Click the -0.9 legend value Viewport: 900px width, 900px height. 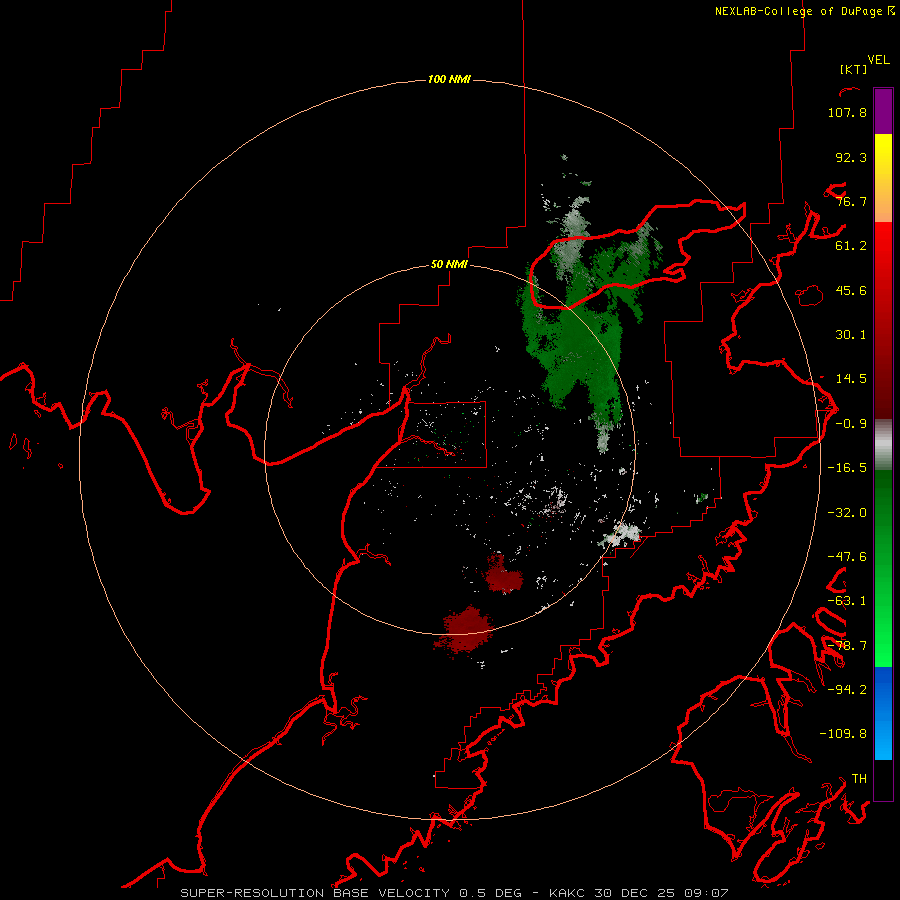851,424
